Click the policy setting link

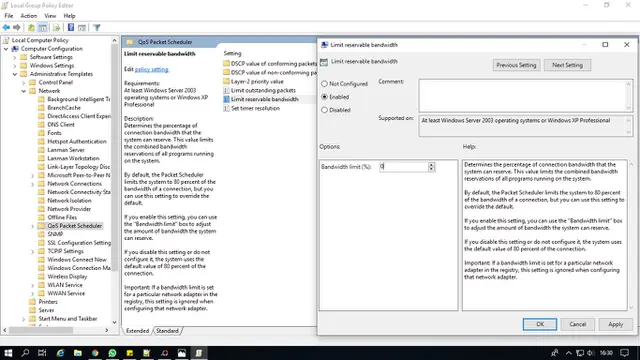pos(151,69)
